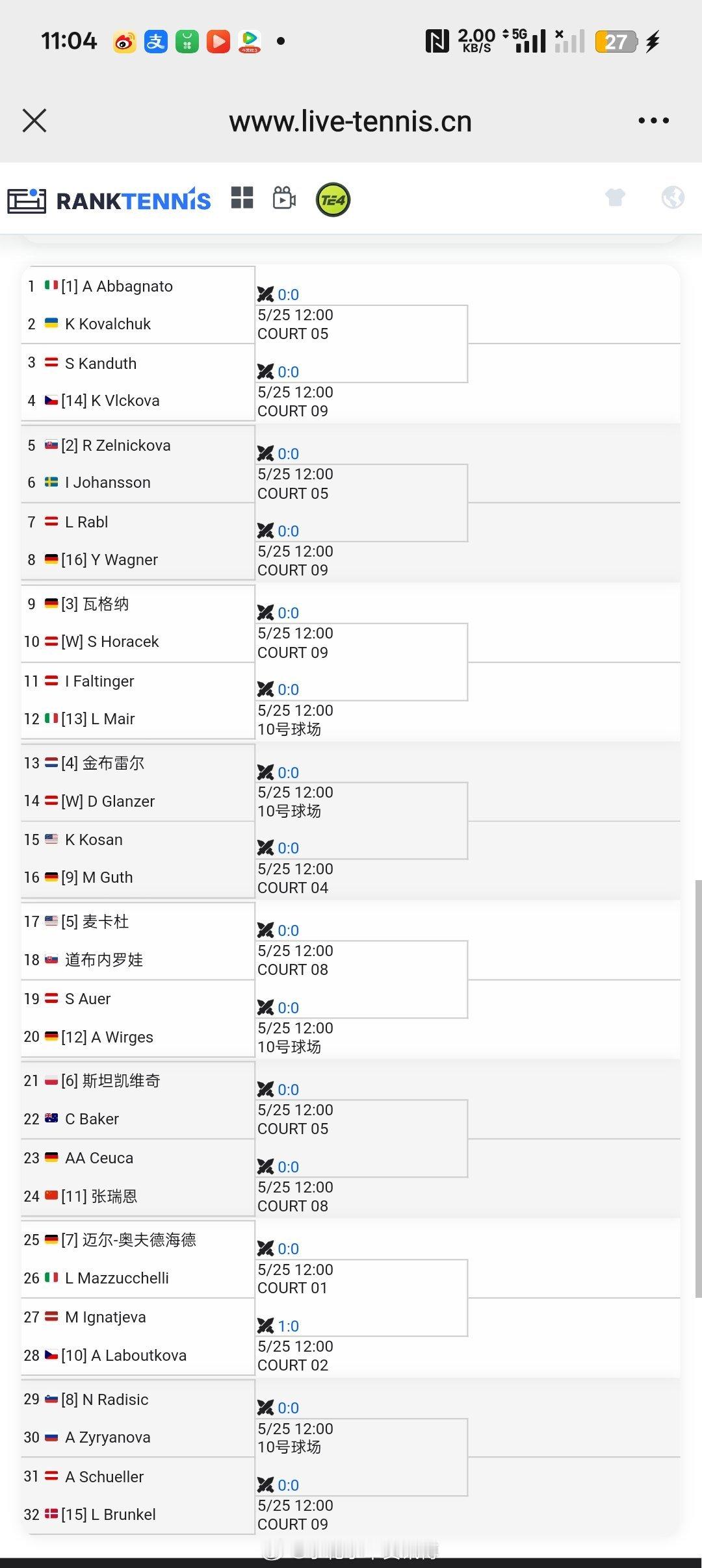Image resolution: width=702 pixels, height=1568 pixels.
Task: Select player [2] R Zelnickova
Action: point(116,446)
